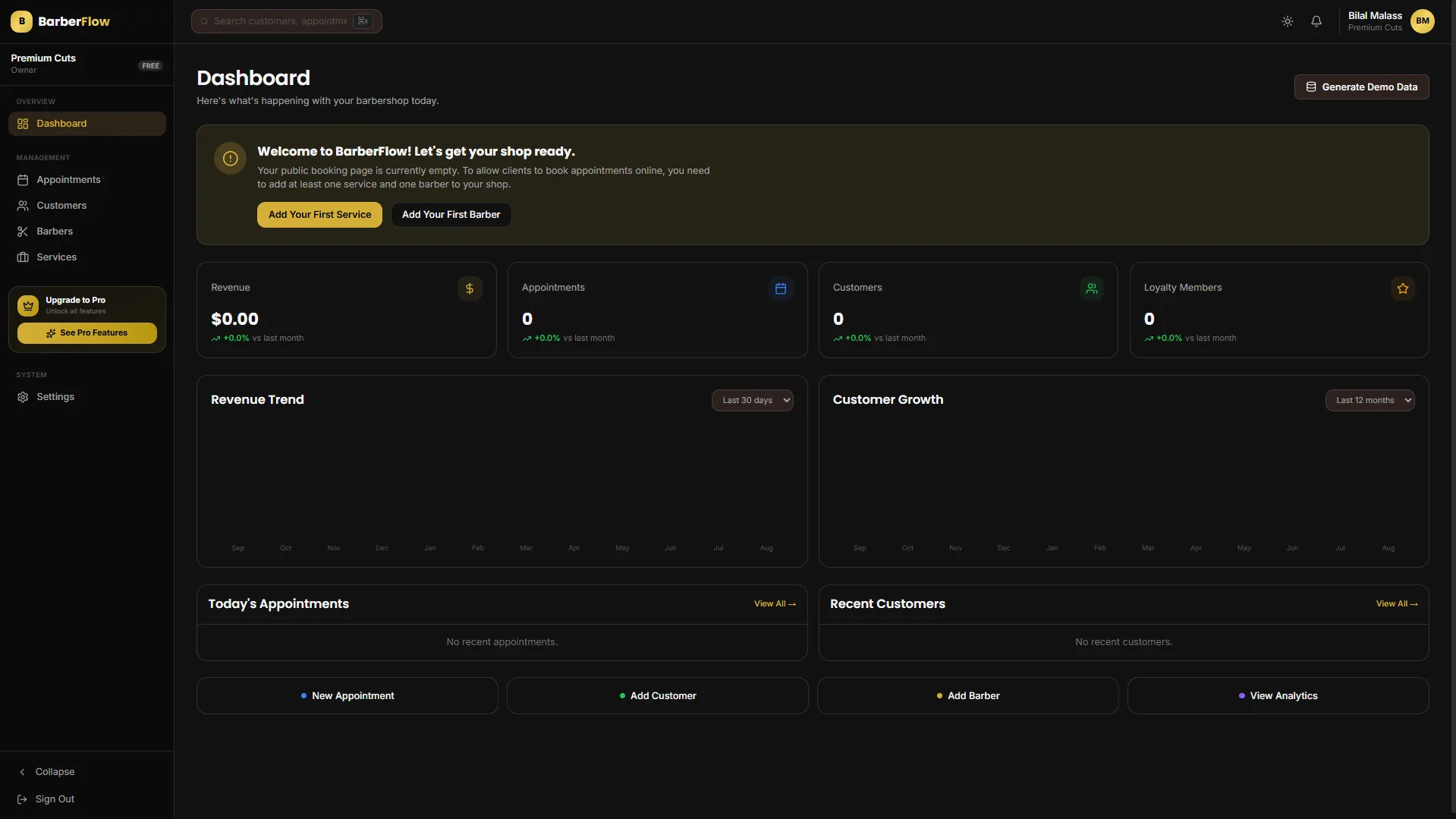Click the View Analytics quick action
The width and height of the screenshot is (1456, 819).
[1278, 695]
